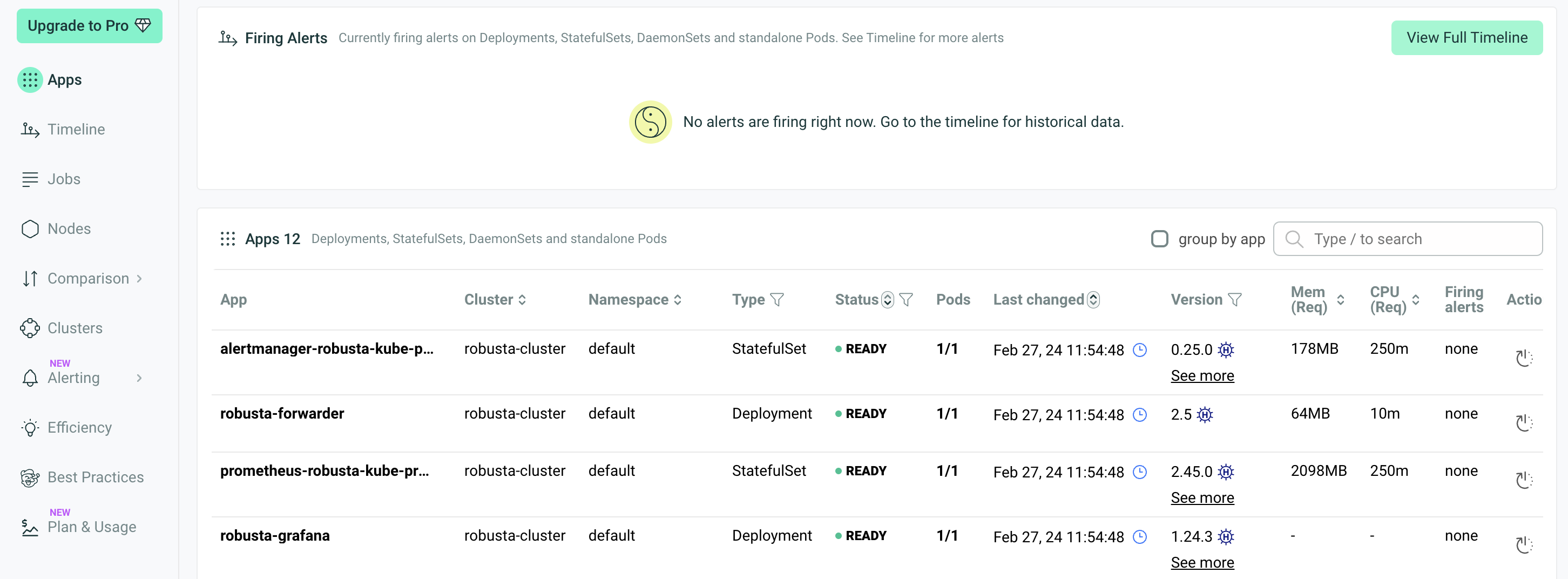Image resolution: width=1568 pixels, height=579 pixels.
Task: Click See more under version 2.45.0
Action: click(x=1202, y=498)
